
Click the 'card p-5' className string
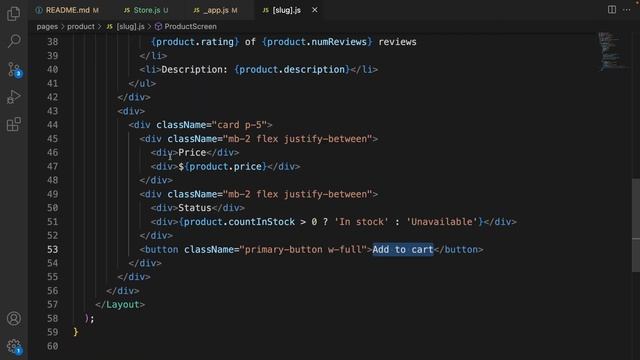(x=239, y=125)
